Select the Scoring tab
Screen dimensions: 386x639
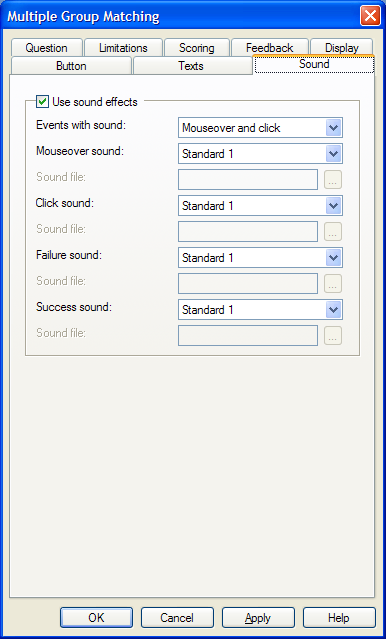click(x=197, y=48)
